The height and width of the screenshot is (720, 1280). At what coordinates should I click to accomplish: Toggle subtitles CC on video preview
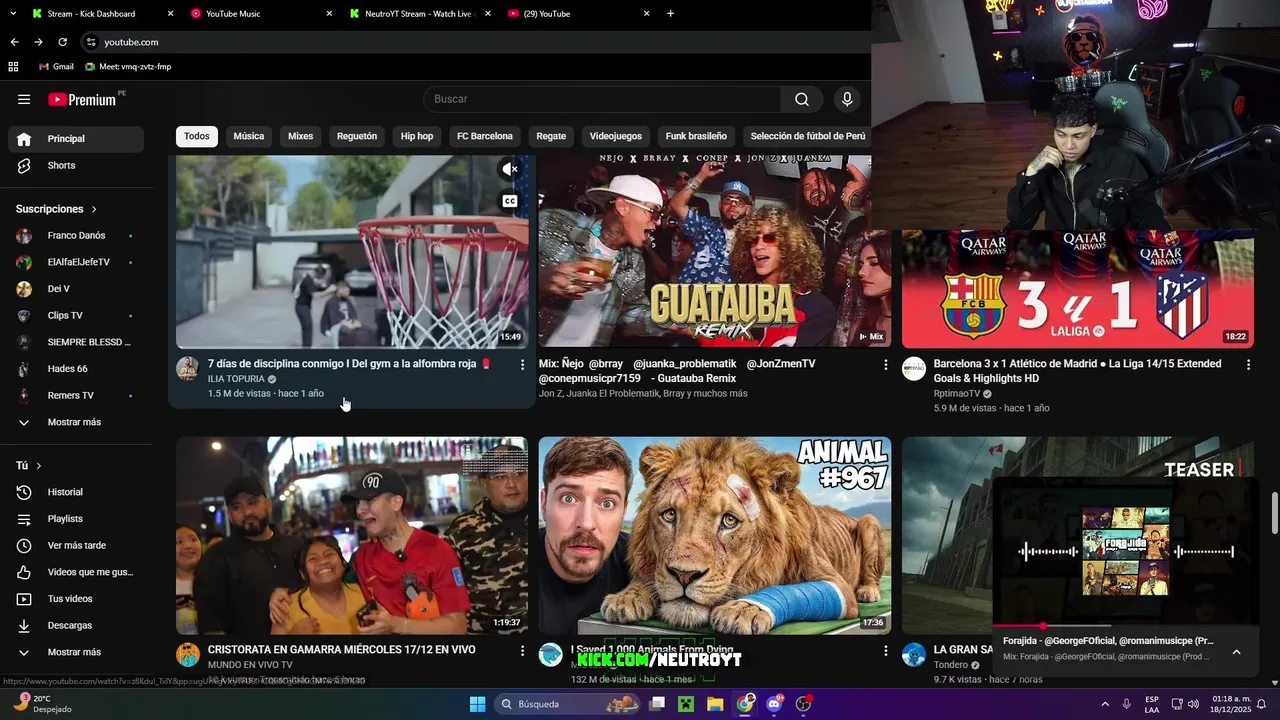click(510, 201)
